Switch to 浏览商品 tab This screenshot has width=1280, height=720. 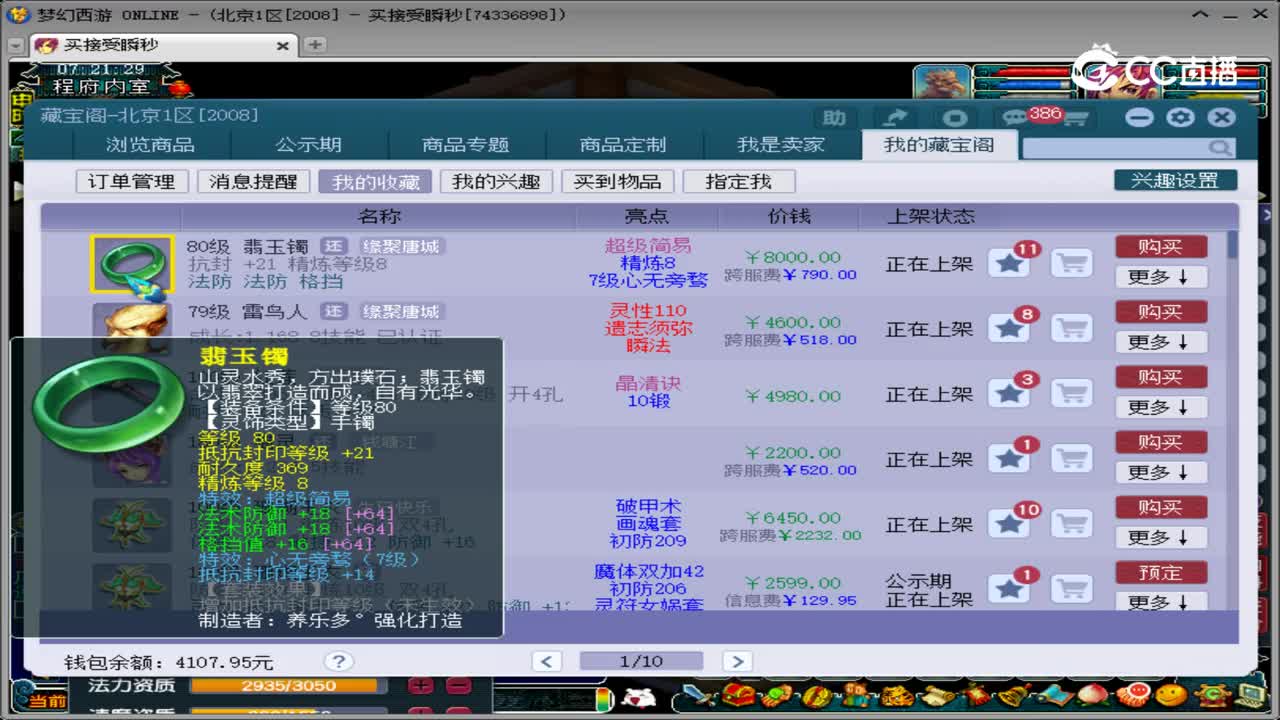pos(151,145)
